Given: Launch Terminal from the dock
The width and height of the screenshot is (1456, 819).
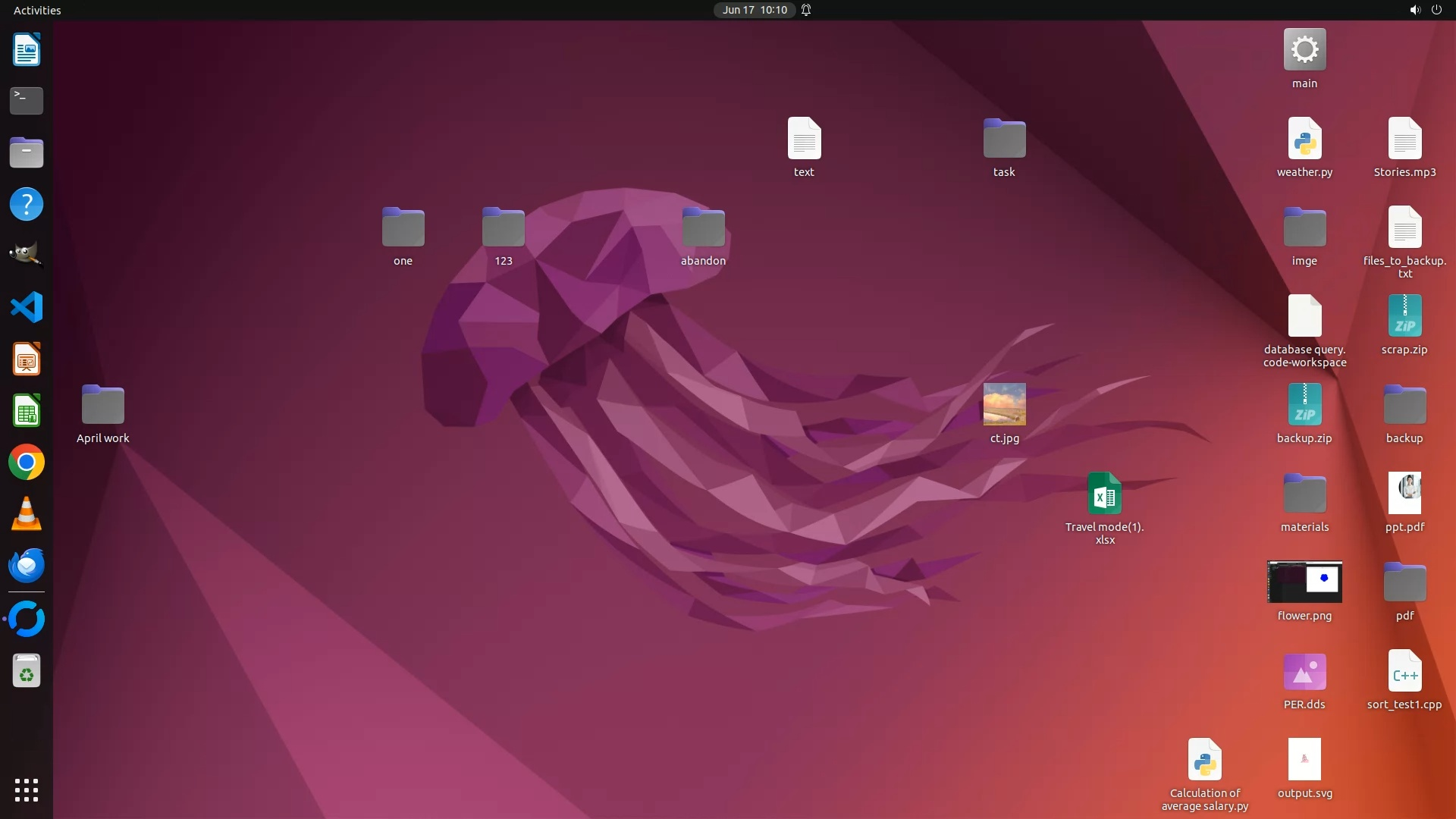Looking at the screenshot, I should point(27,101).
